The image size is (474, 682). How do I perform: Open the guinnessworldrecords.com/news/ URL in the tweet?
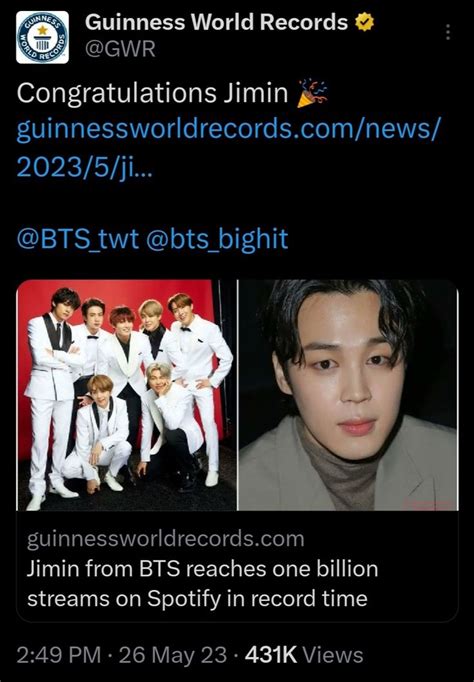click(228, 130)
